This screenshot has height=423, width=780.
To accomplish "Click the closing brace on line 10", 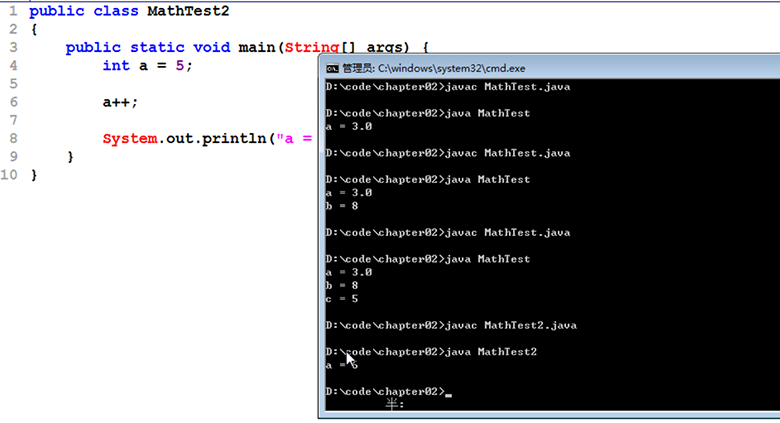I will 33,175.
